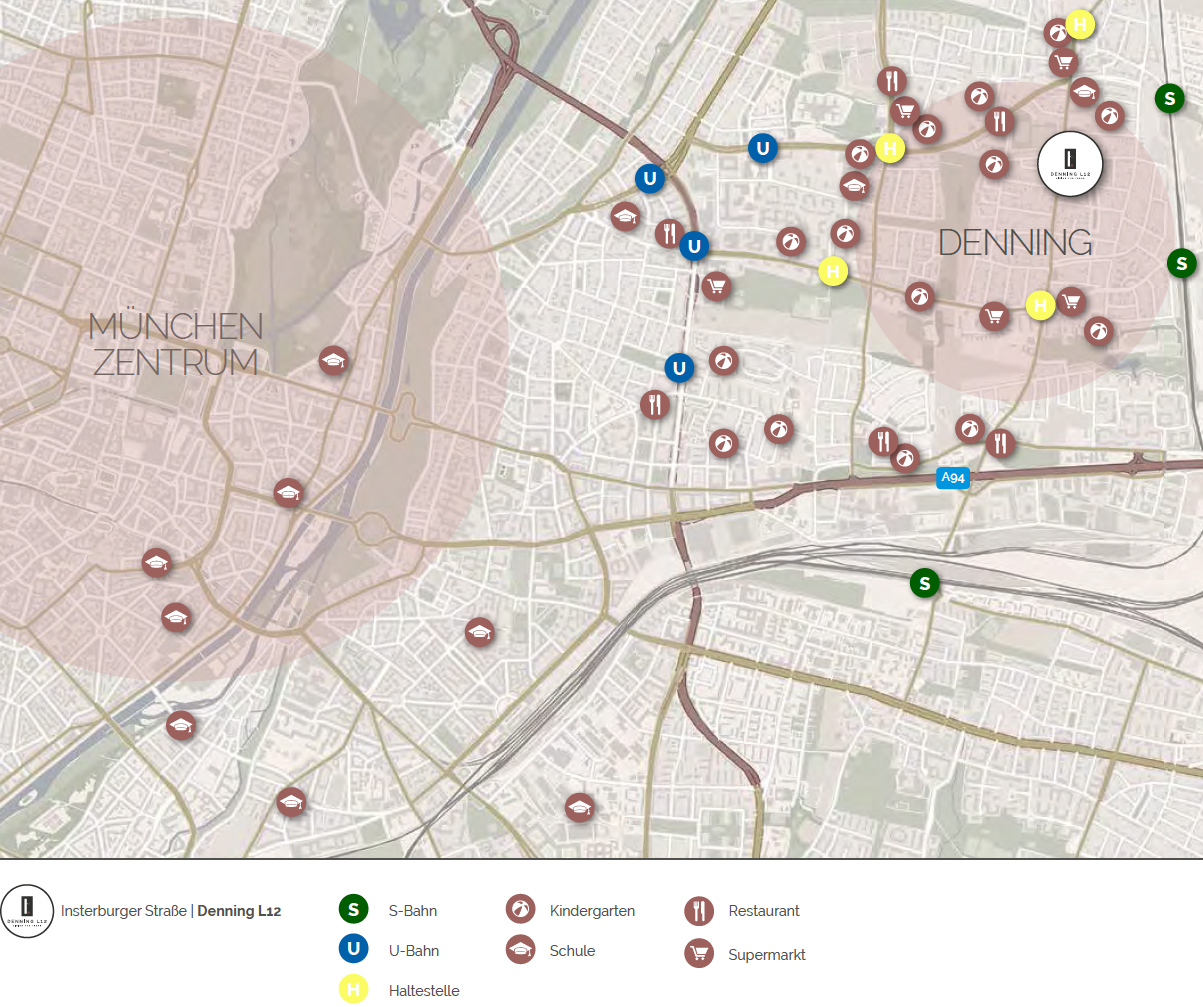Select the S-Bahn marker south of the A94

pos(925,583)
